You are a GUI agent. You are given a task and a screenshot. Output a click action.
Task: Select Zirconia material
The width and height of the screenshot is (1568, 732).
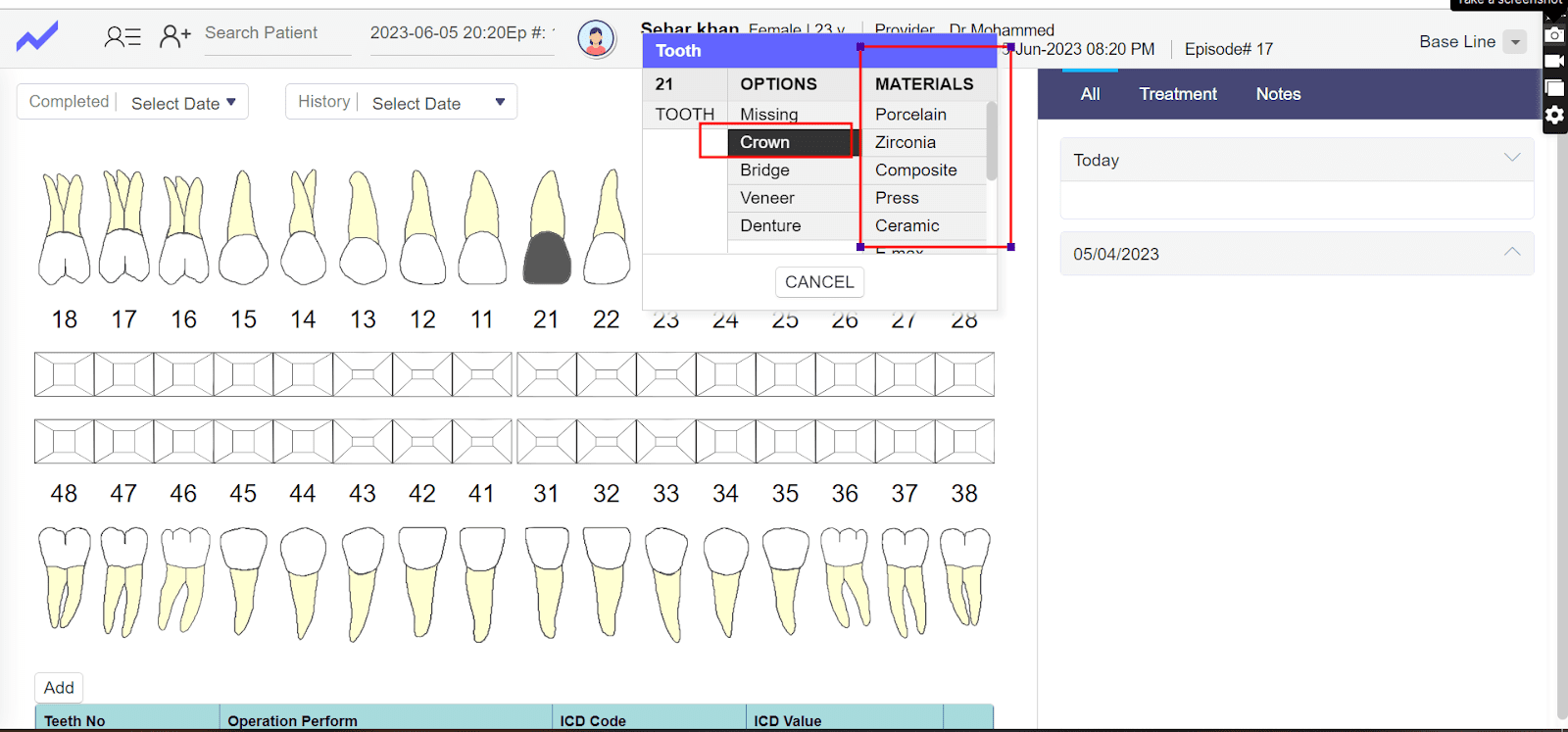click(924, 142)
